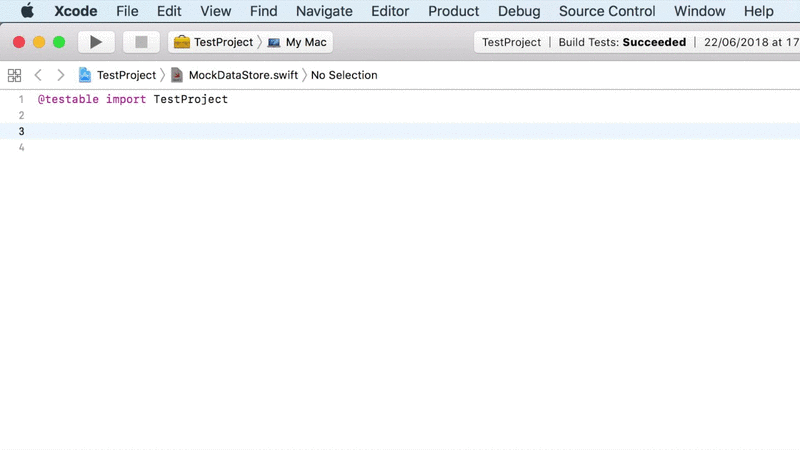Open the Window menu
Viewport: 800px width, 450px height.
(699, 11)
